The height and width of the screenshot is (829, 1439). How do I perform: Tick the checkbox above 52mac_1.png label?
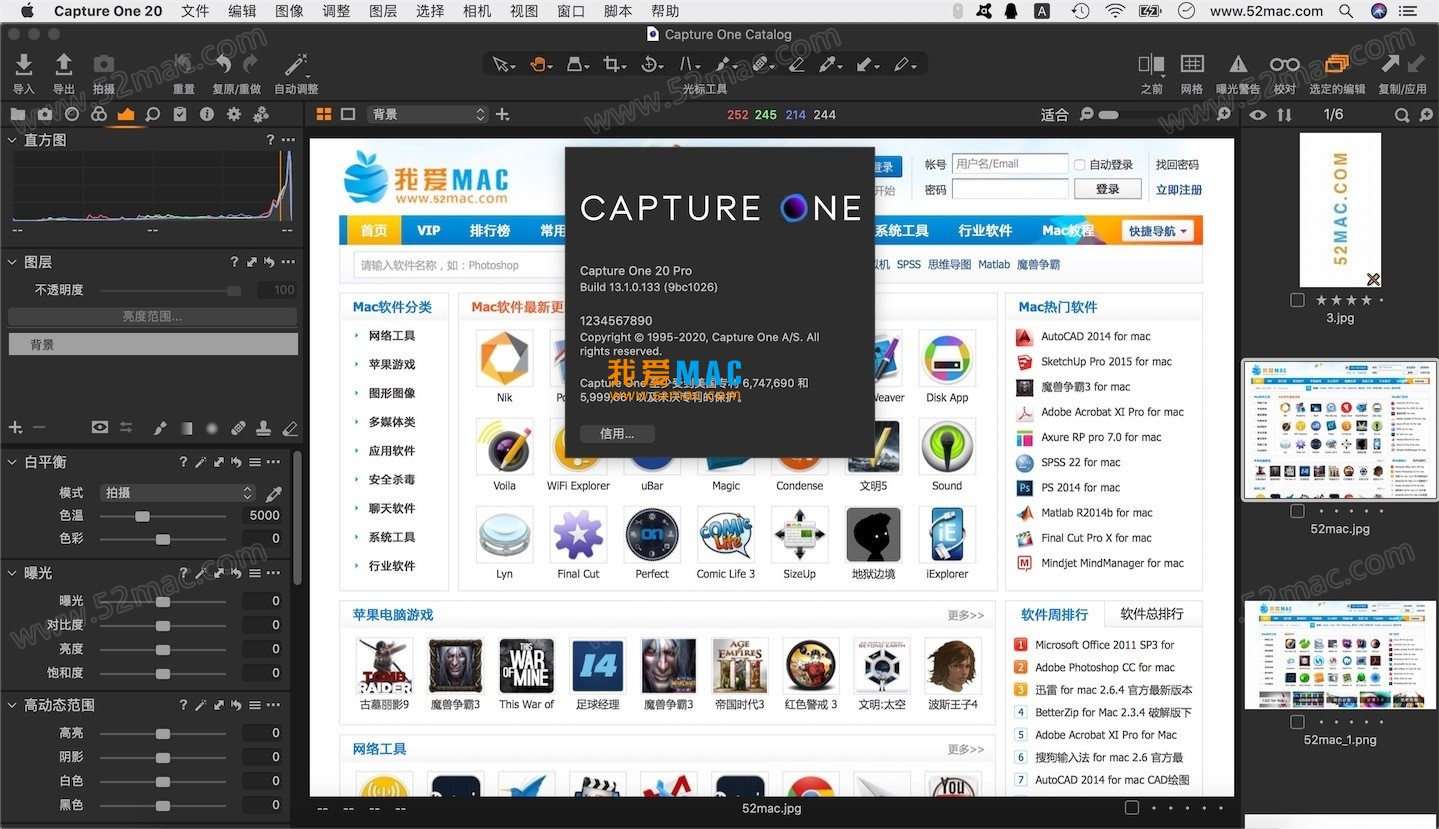pyautogui.click(x=1297, y=722)
